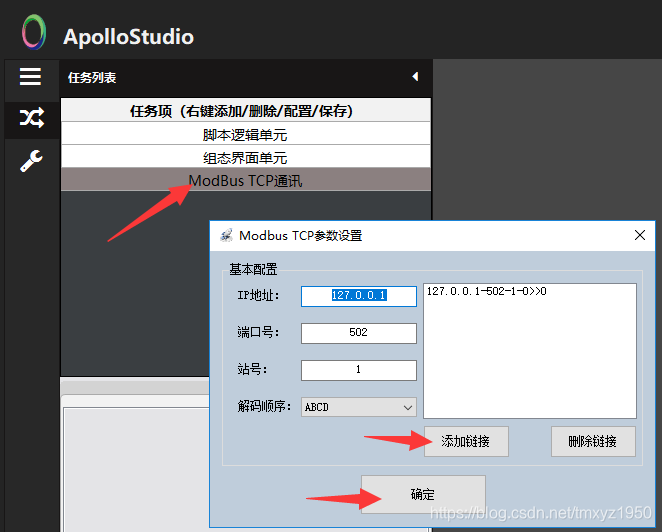Click the 删除链接 button
The width and height of the screenshot is (662, 532).
click(x=593, y=441)
